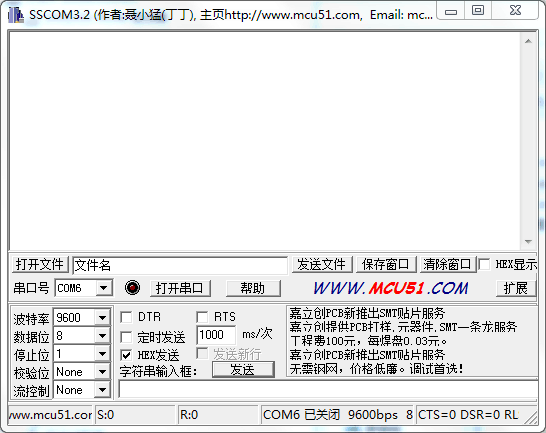Open the COM6 serial port dropdown
This screenshot has height=433, width=546.
pos(103,288)
